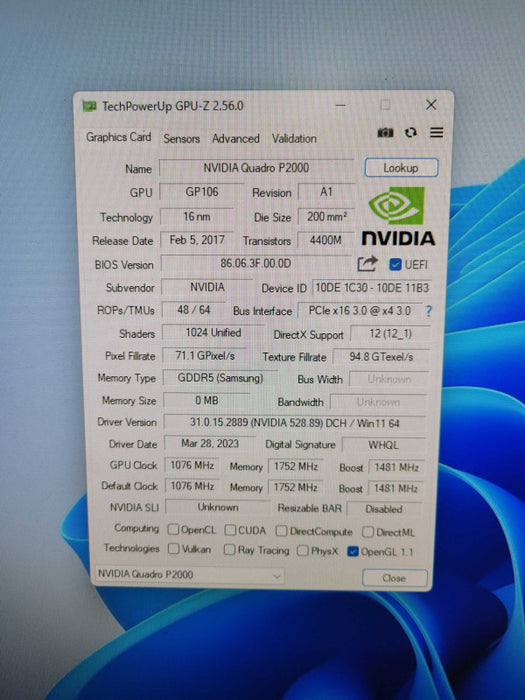Toggle the Vulkan checkbox
The width and height of the screenshot is (525, 700).
pos(173,548)
